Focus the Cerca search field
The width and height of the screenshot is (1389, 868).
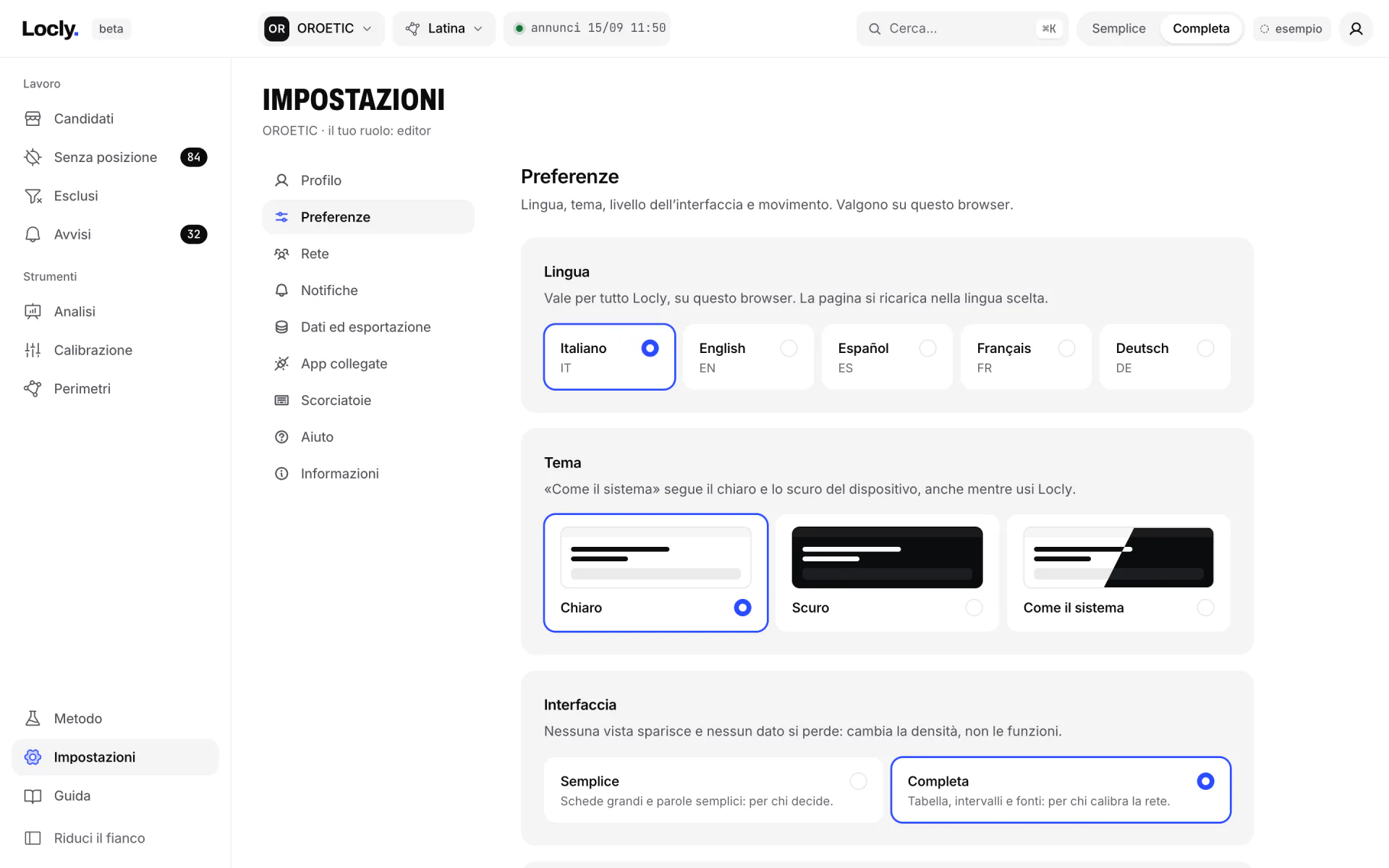(x=961, y=29)
